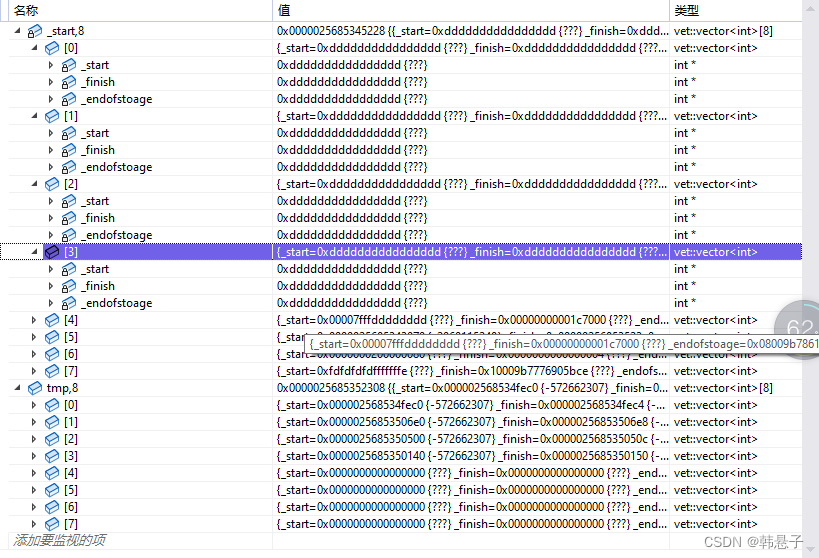Select _endofstoage row under element [1]
This screenshot has height=558, width=819.
point(405,167)
